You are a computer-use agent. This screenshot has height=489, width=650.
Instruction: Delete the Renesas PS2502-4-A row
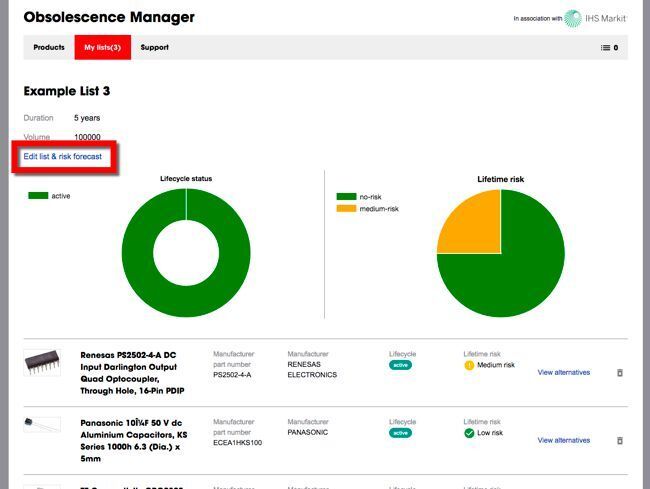point(620,373)
